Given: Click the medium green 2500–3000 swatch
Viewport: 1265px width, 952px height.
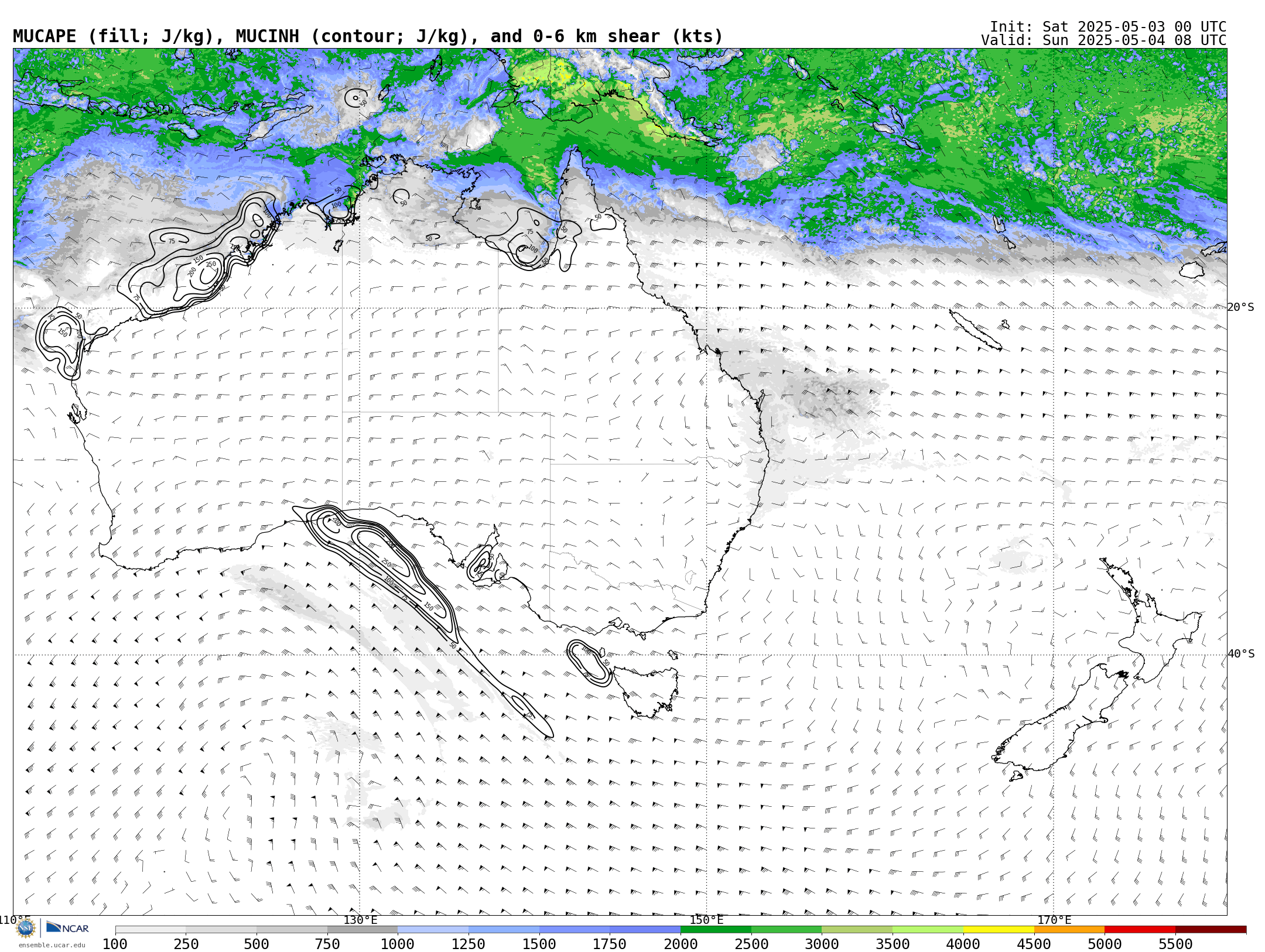Looking at the screenshot, I should pyautogui.click(x=787, y=930).
